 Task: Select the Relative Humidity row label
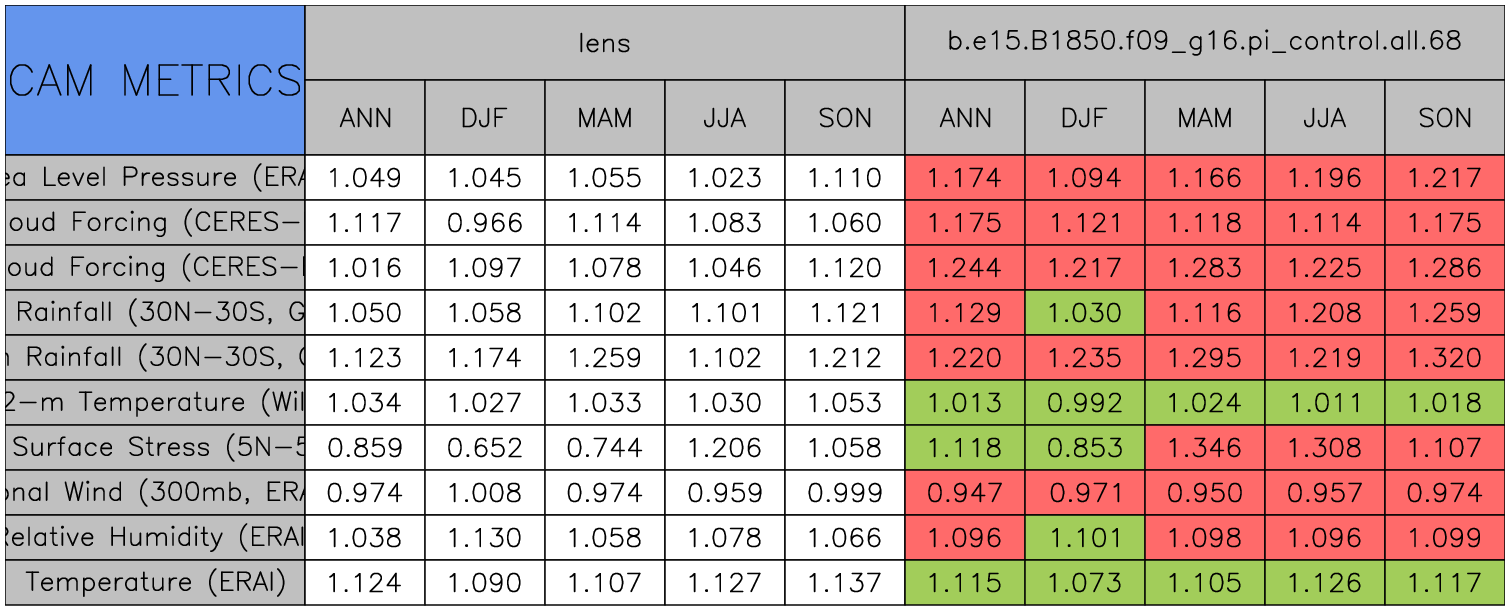tap(154, 538)
